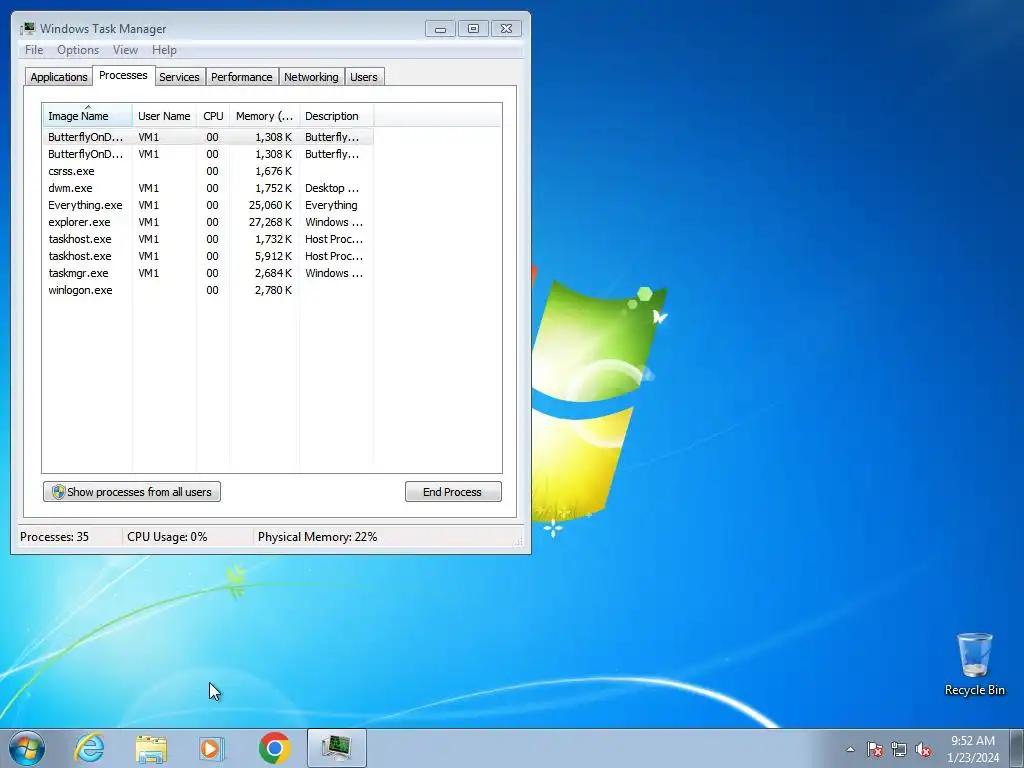The width and height of the screenshot is (1024, 768).
Task: Open the Help menu
Action: [x=164, y=50]
